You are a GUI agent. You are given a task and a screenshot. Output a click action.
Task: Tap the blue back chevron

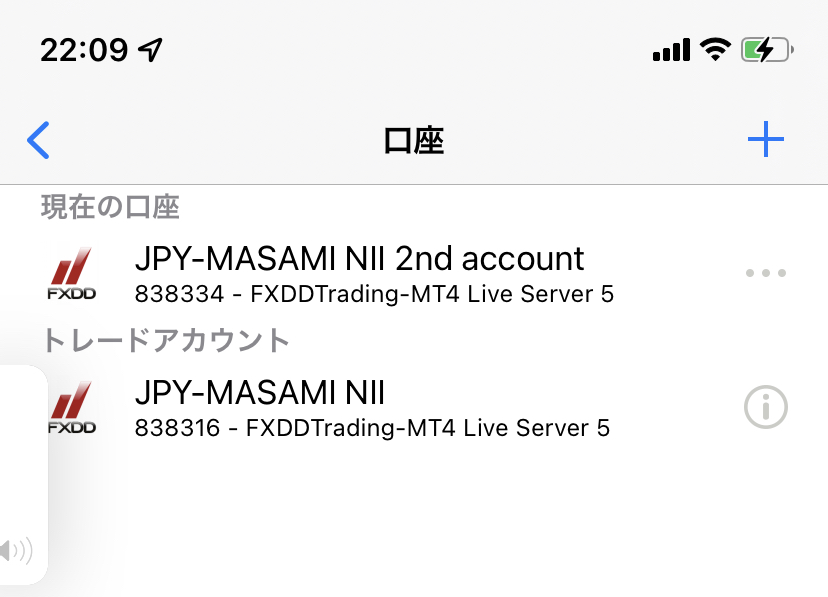(x=39, y=140)
